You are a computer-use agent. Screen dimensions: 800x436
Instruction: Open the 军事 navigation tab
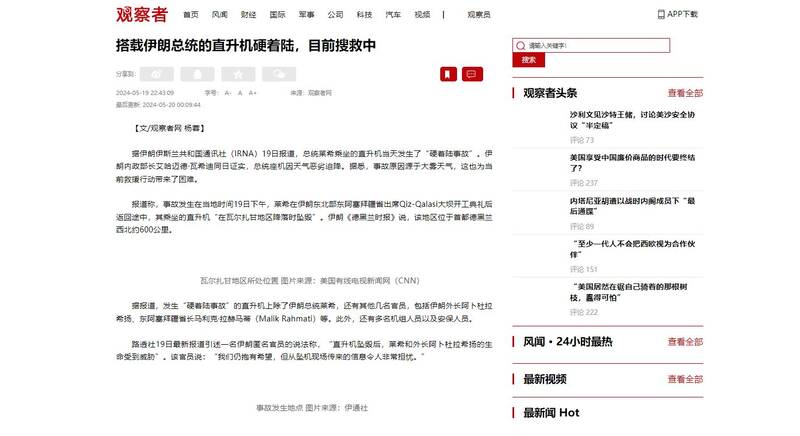tap(306, 15)
